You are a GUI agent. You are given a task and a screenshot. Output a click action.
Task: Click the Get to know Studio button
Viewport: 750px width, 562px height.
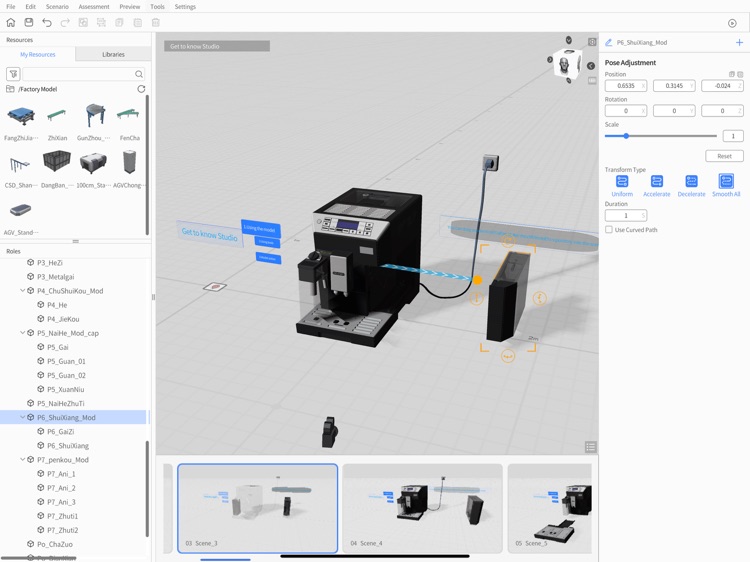click(217, 46)
